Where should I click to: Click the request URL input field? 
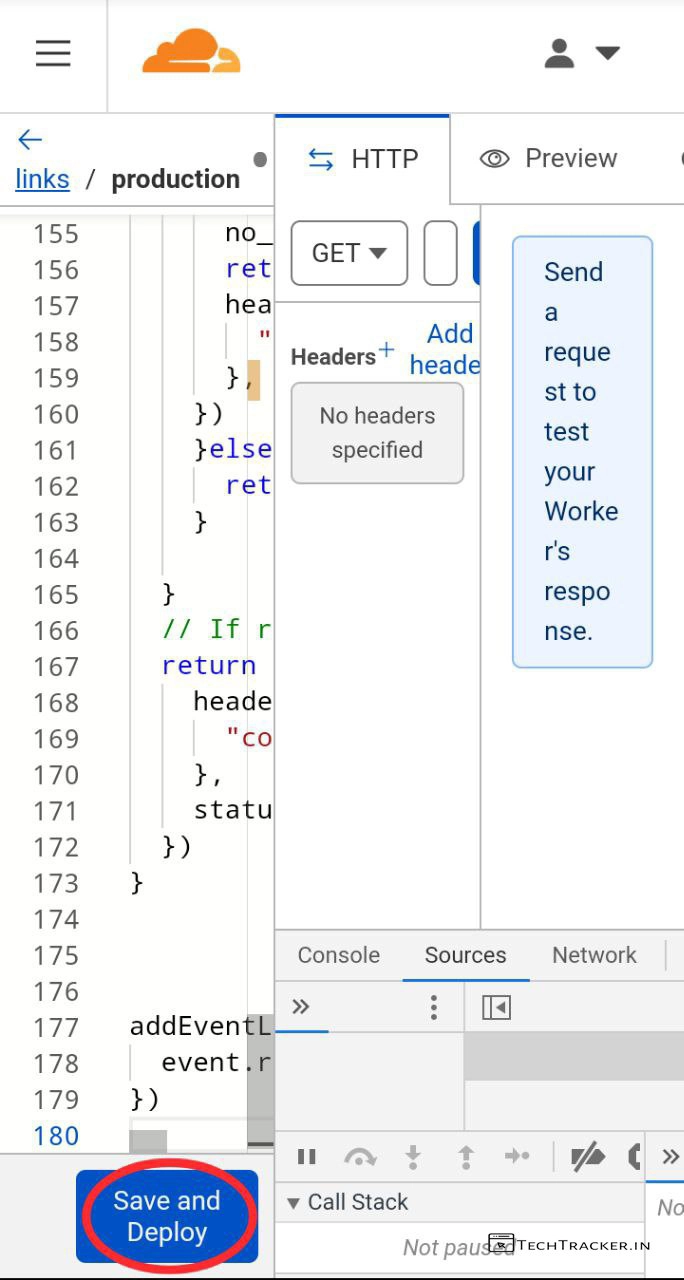pyautogui.click(x=440, y=253)
